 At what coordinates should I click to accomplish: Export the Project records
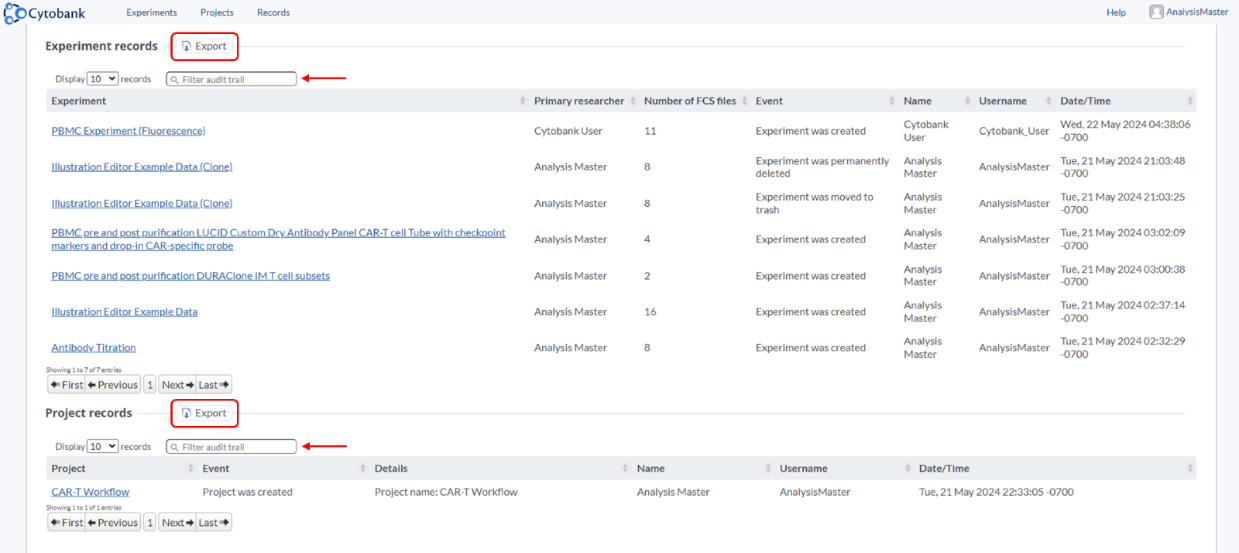pyautogui.click(x=205, y=413)
